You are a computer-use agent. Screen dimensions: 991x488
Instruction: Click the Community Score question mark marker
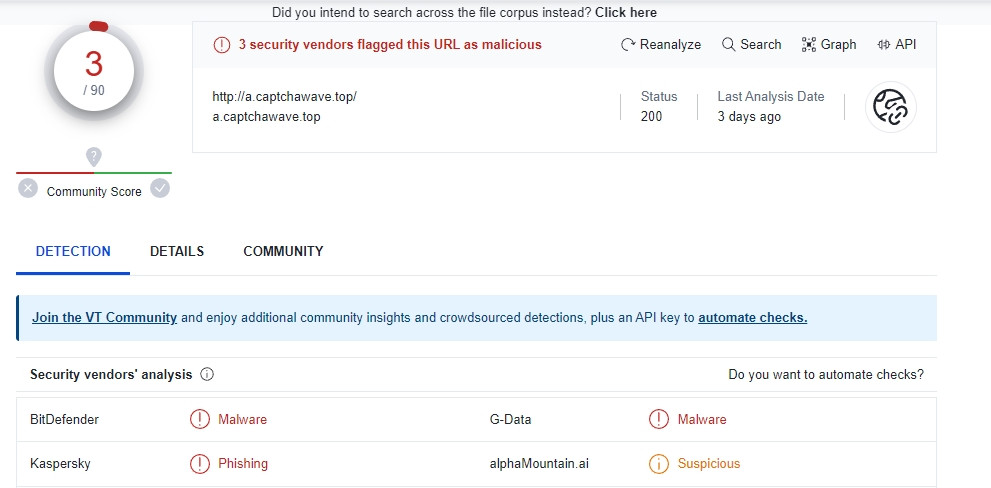(x=94, y=156)
